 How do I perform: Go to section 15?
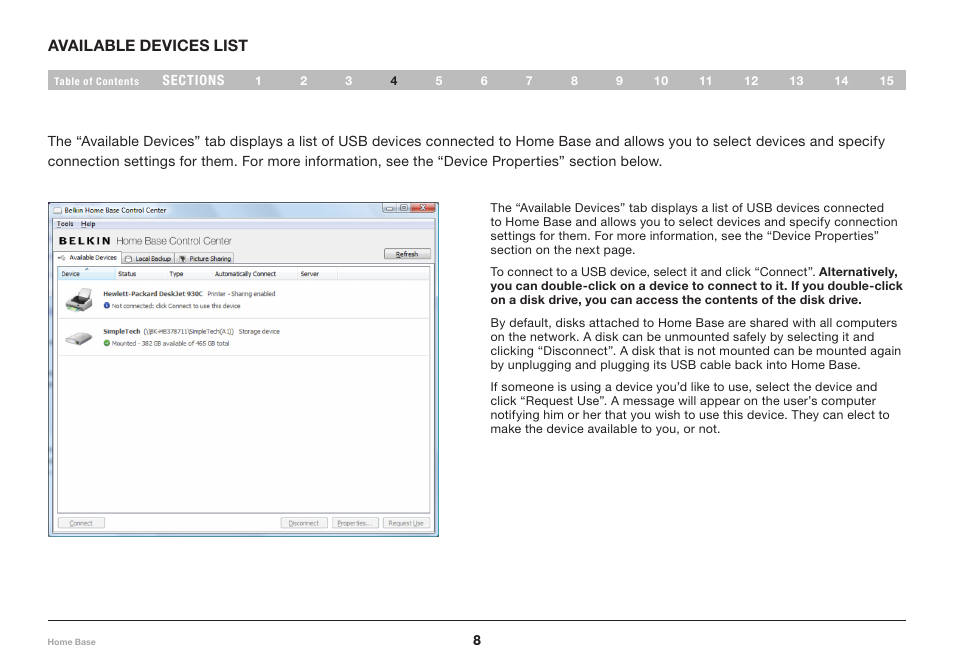pyautogui.click(x=886, y=81)
